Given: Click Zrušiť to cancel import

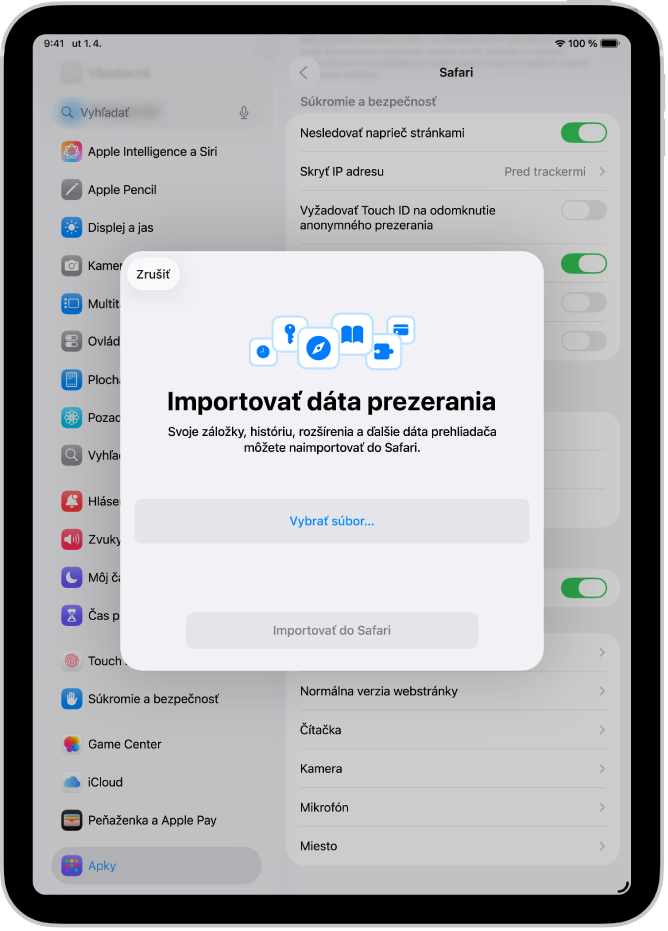Looking at the screenshot, I should pyautogui.click(x=153, y=274).
